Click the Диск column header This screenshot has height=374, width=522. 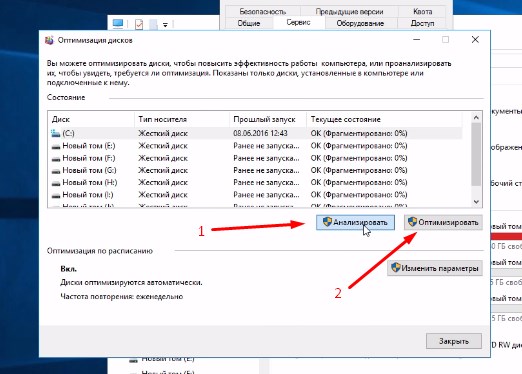(91, 119)
